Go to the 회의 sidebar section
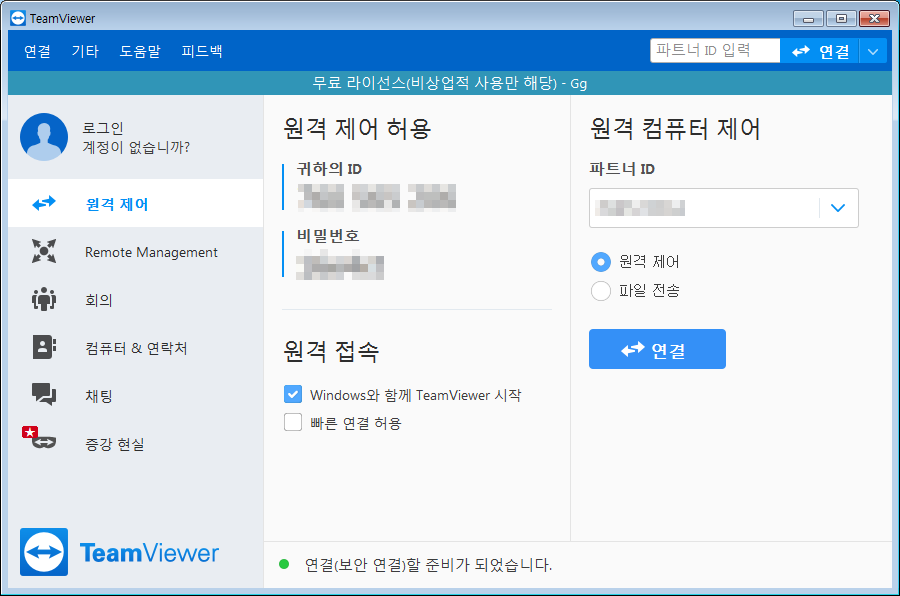The width and height of the screenshot is (900, 596). pyautogui.click(x=135, y=300)
